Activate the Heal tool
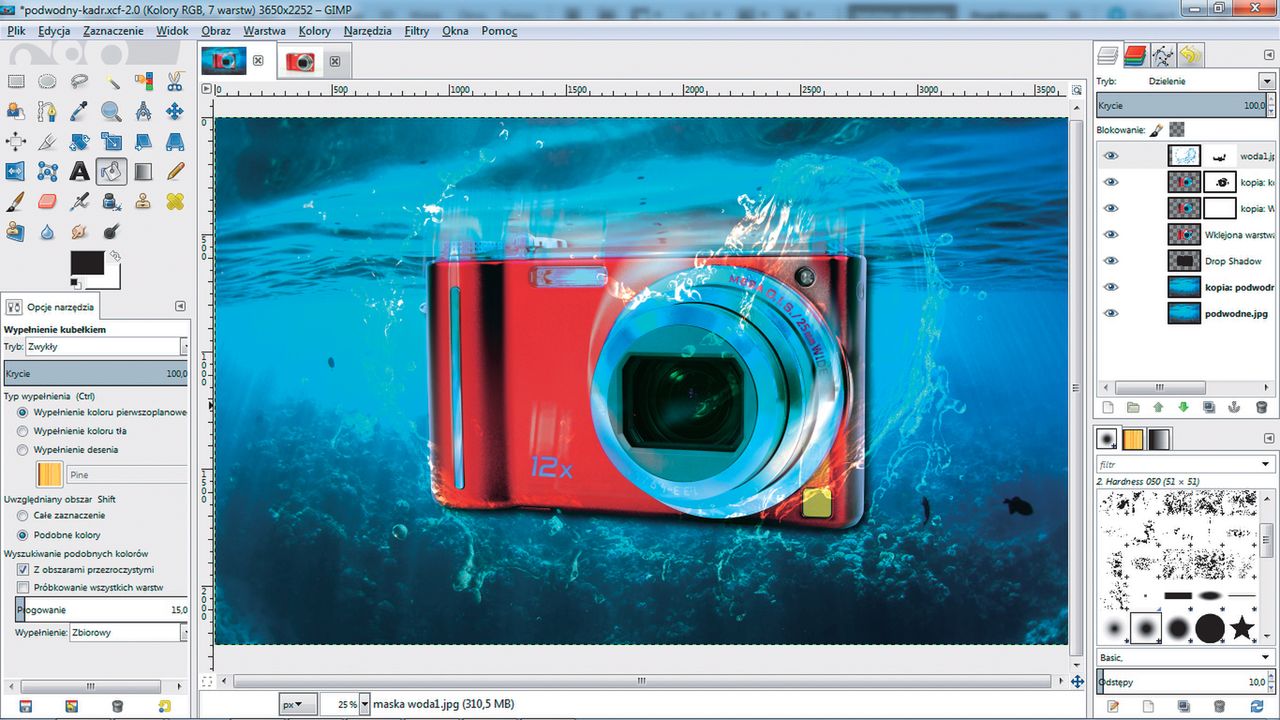 (175, 201)
